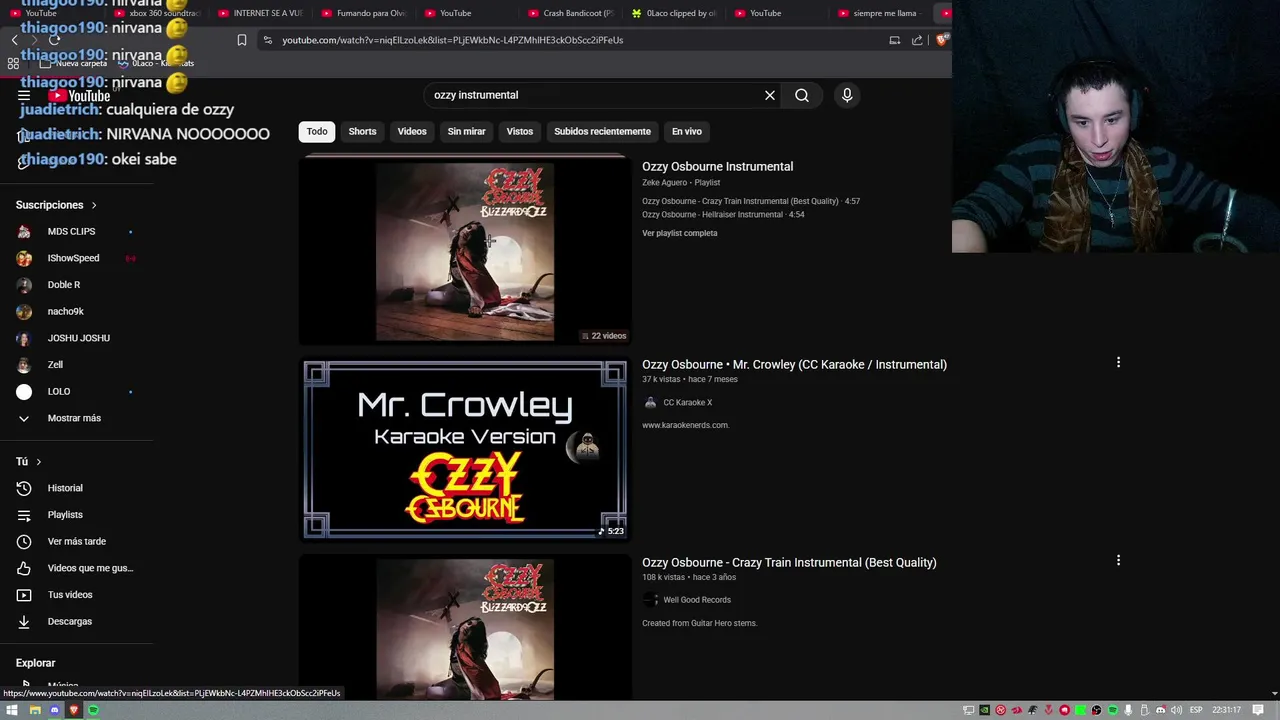Open the Windows Start button
Screen dimensions: 1280x720
coord(12,710)
